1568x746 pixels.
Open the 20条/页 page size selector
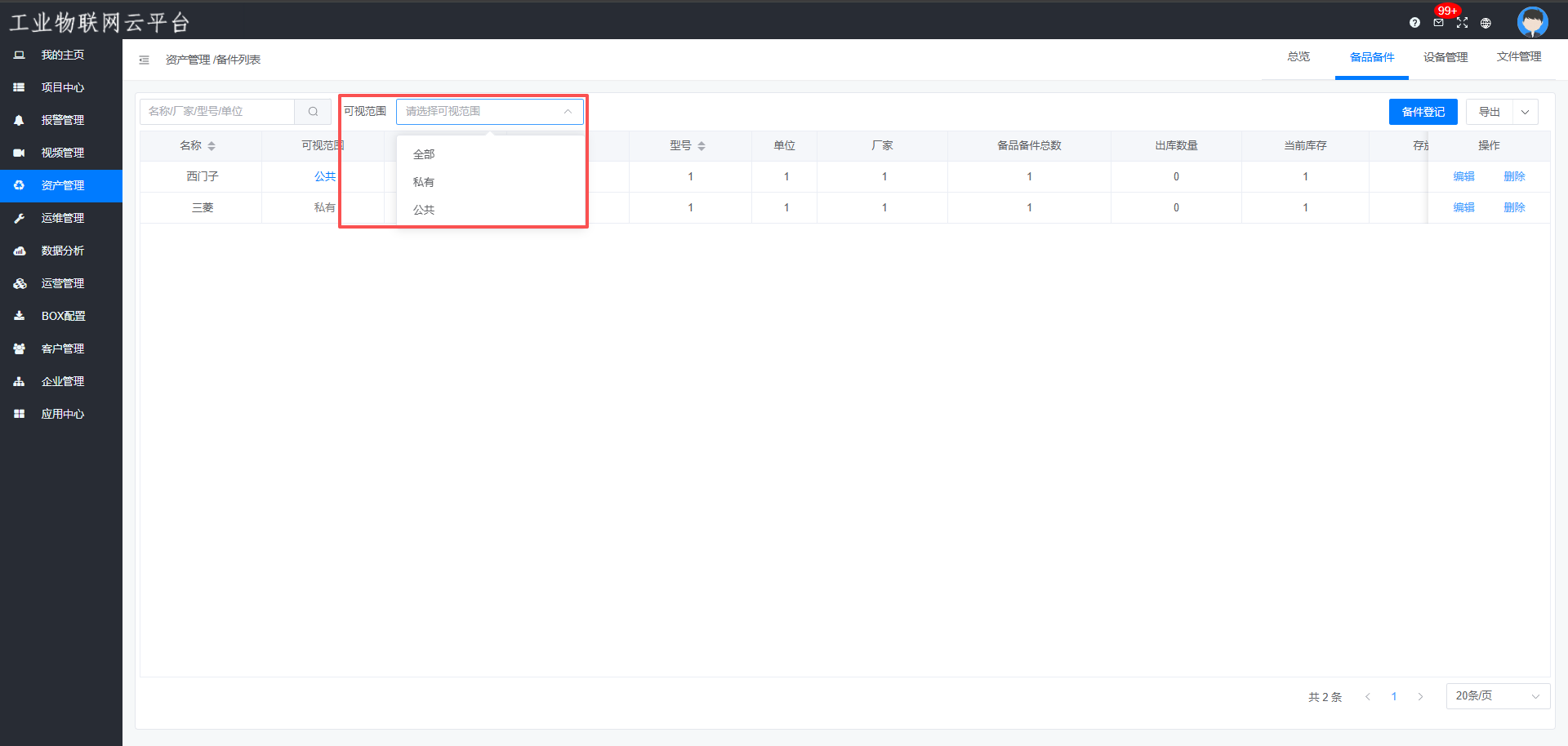[1497, 695]
